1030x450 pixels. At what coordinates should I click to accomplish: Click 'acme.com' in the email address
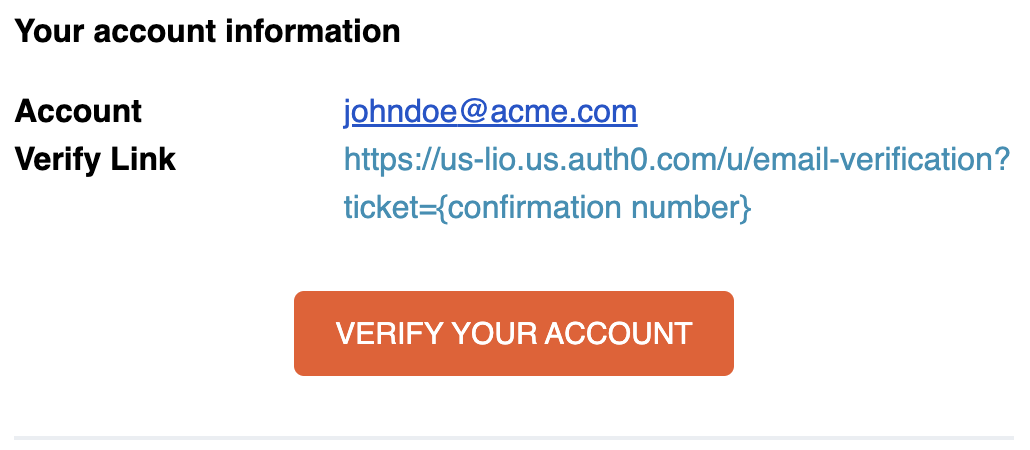click(x=564, y=112)
